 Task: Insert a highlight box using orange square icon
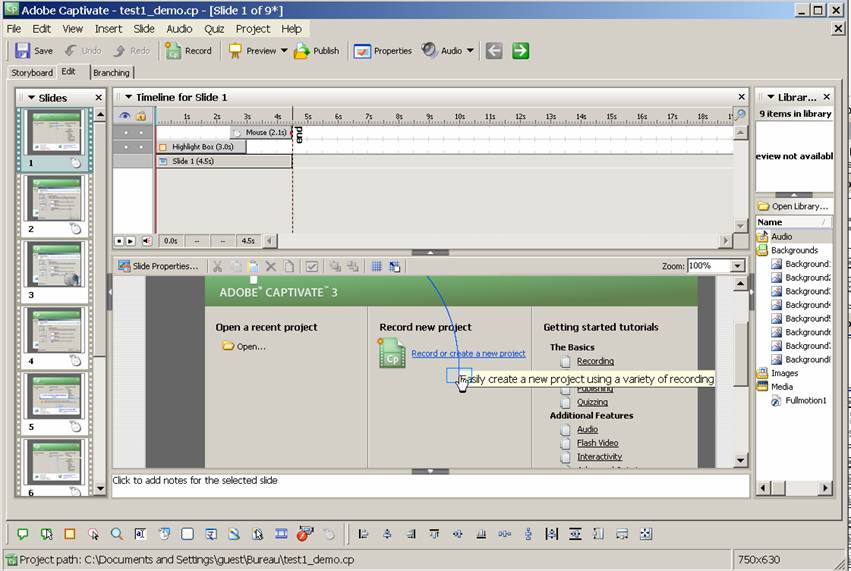(x=70, y=534)
